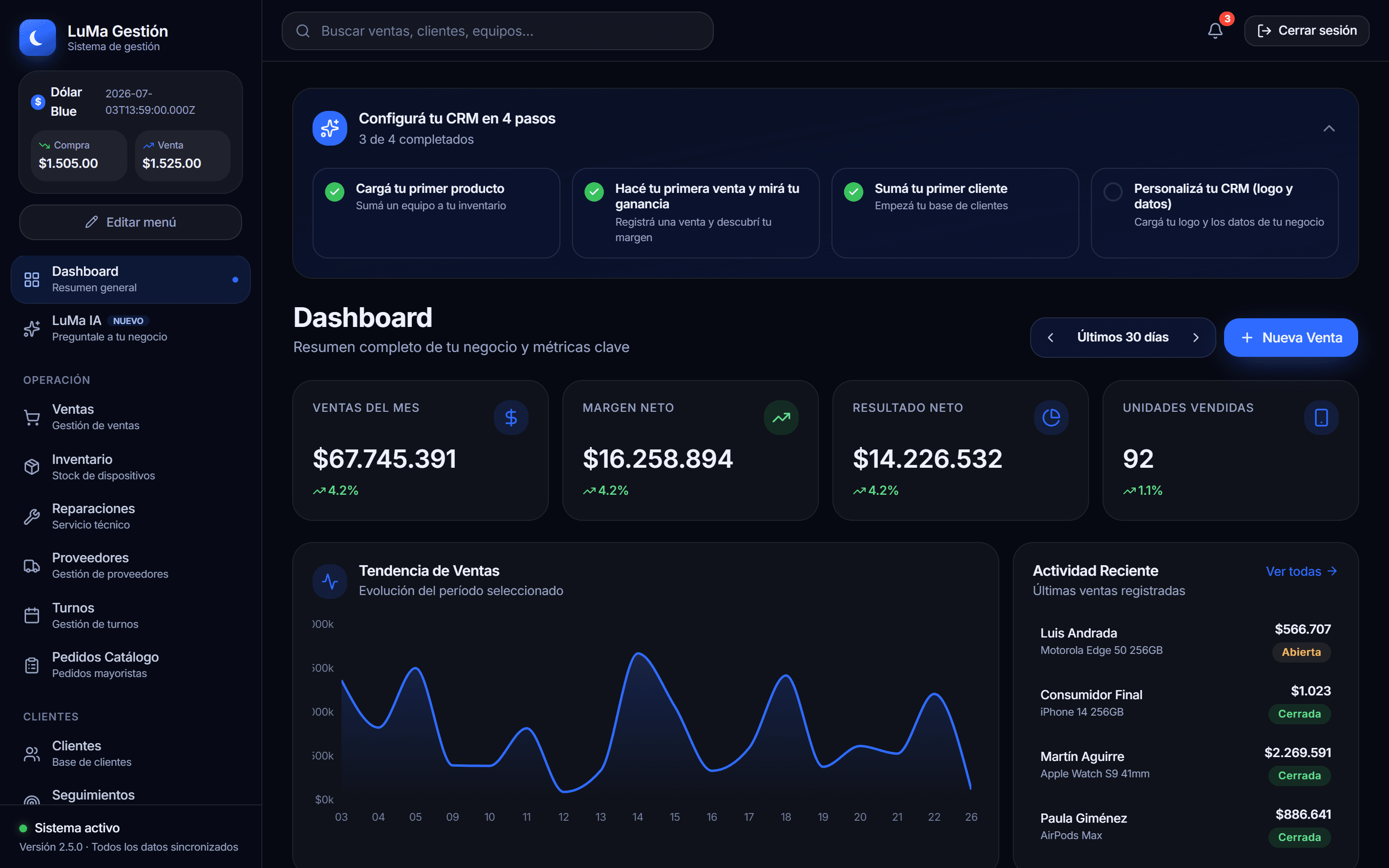This screenshot has width=1389, height=868.
Task: Click the Proveedores truck icon
Action: (32, 566)
